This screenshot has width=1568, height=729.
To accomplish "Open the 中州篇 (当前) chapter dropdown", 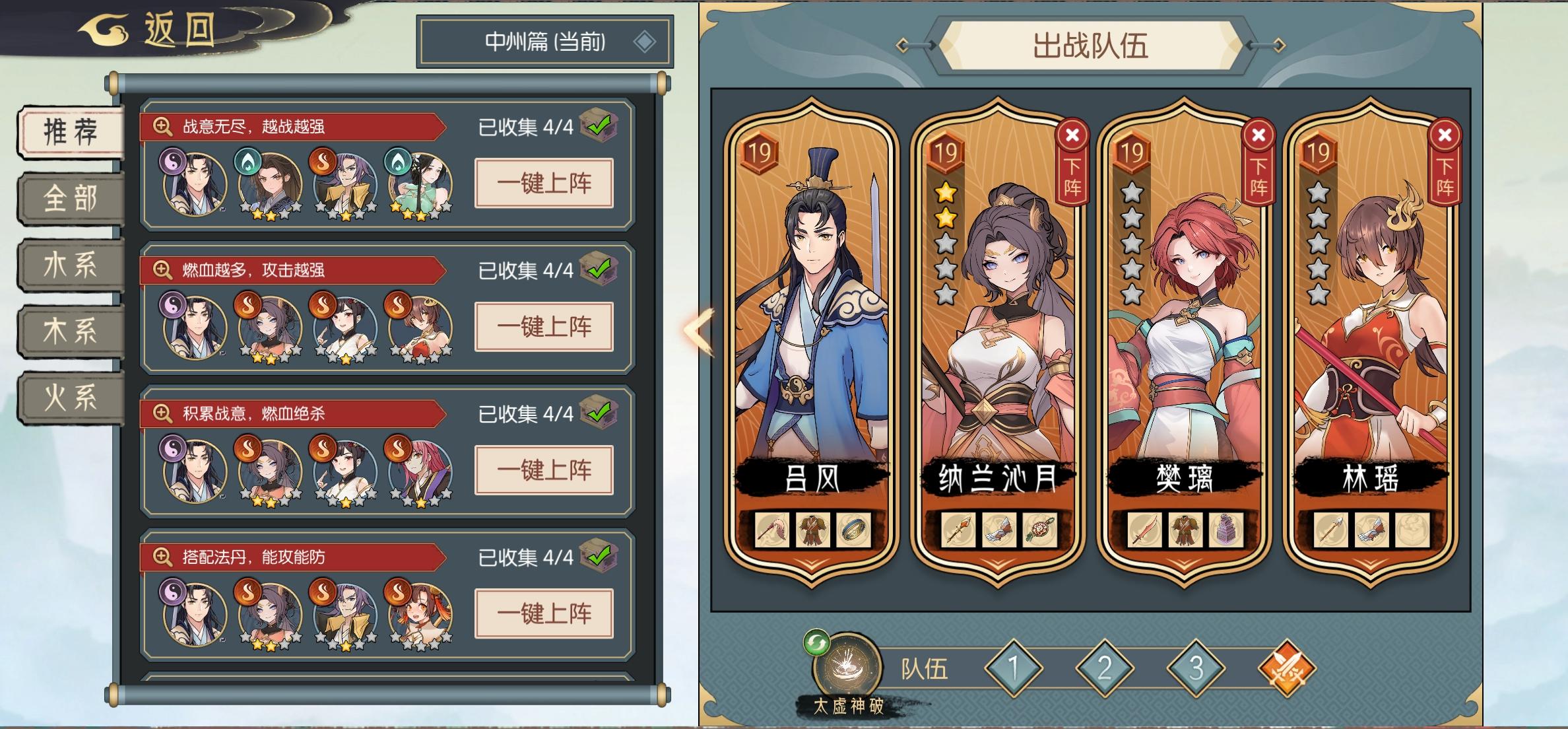I will tap(545, 42).
